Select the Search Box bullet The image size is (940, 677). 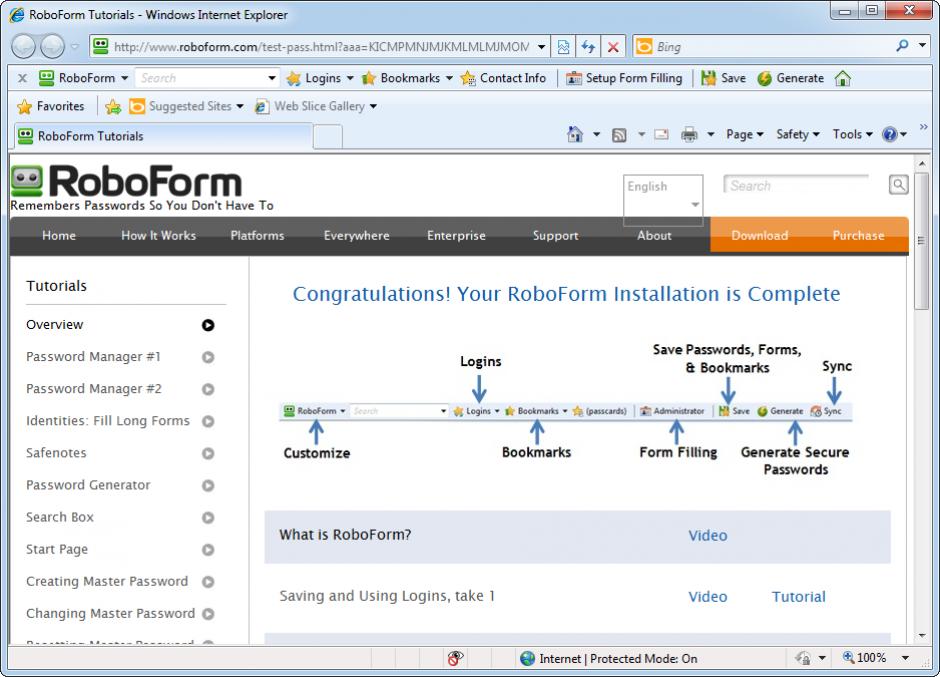(x=208, y=517)
